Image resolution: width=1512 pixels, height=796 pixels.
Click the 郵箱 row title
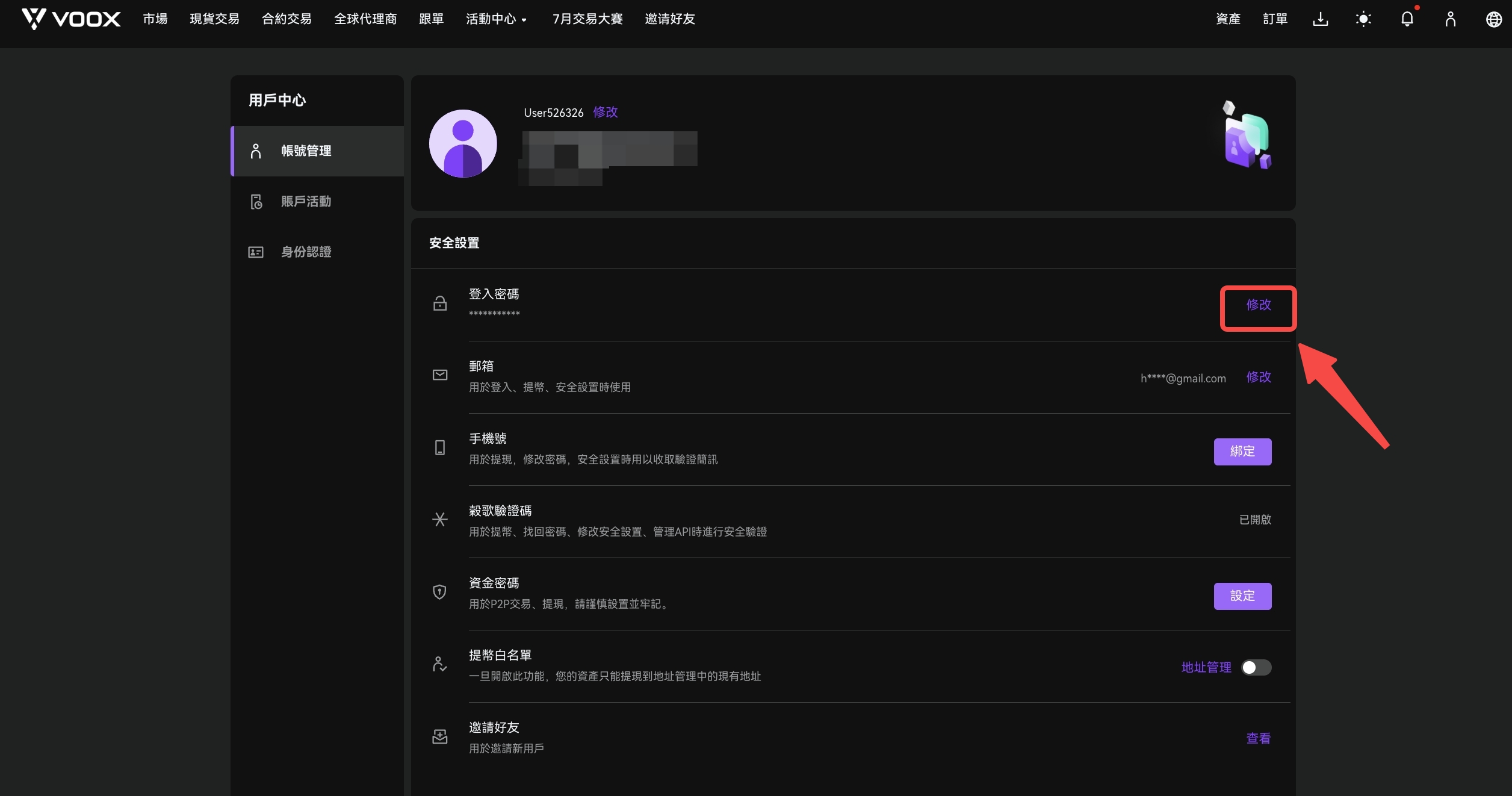[481, 366]
